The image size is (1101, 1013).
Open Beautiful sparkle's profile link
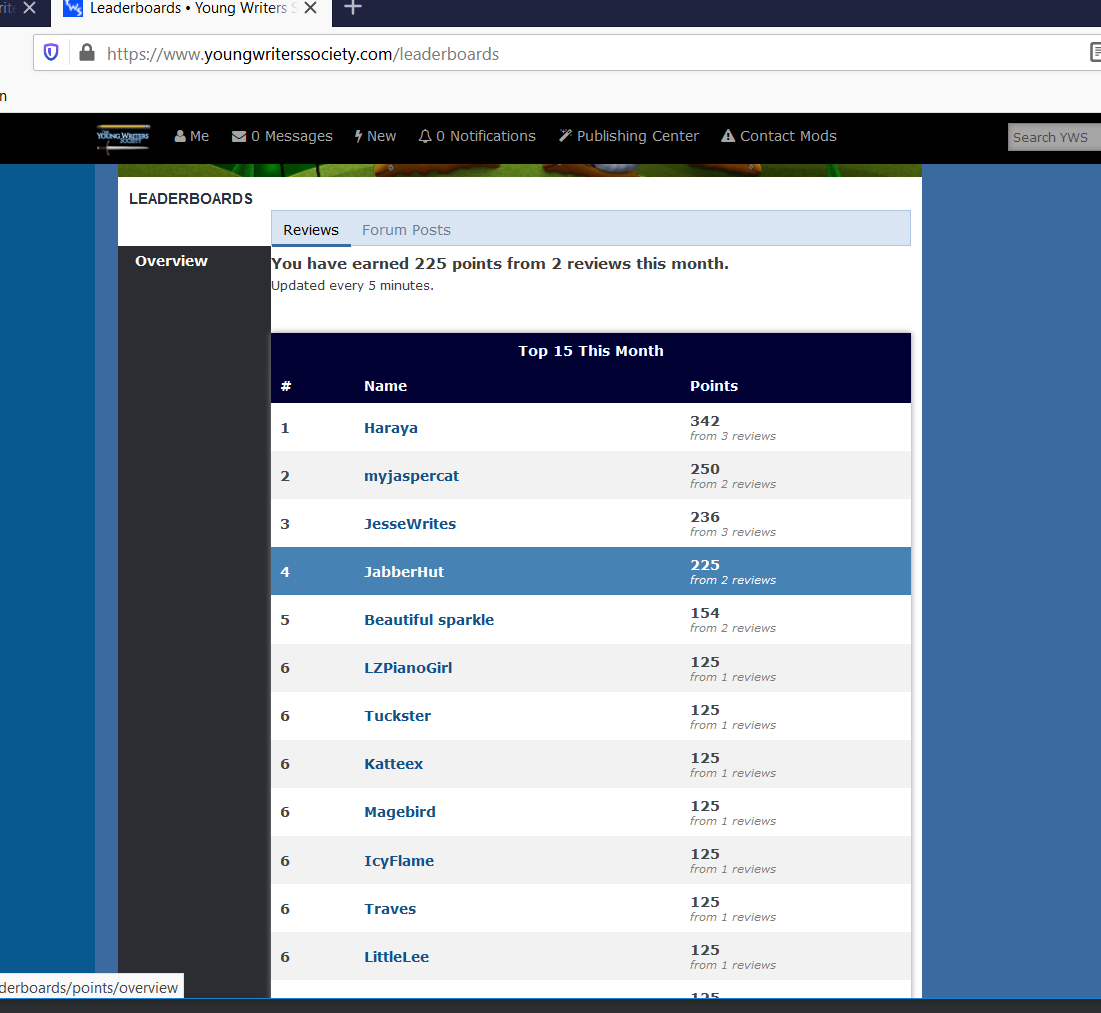429,620
